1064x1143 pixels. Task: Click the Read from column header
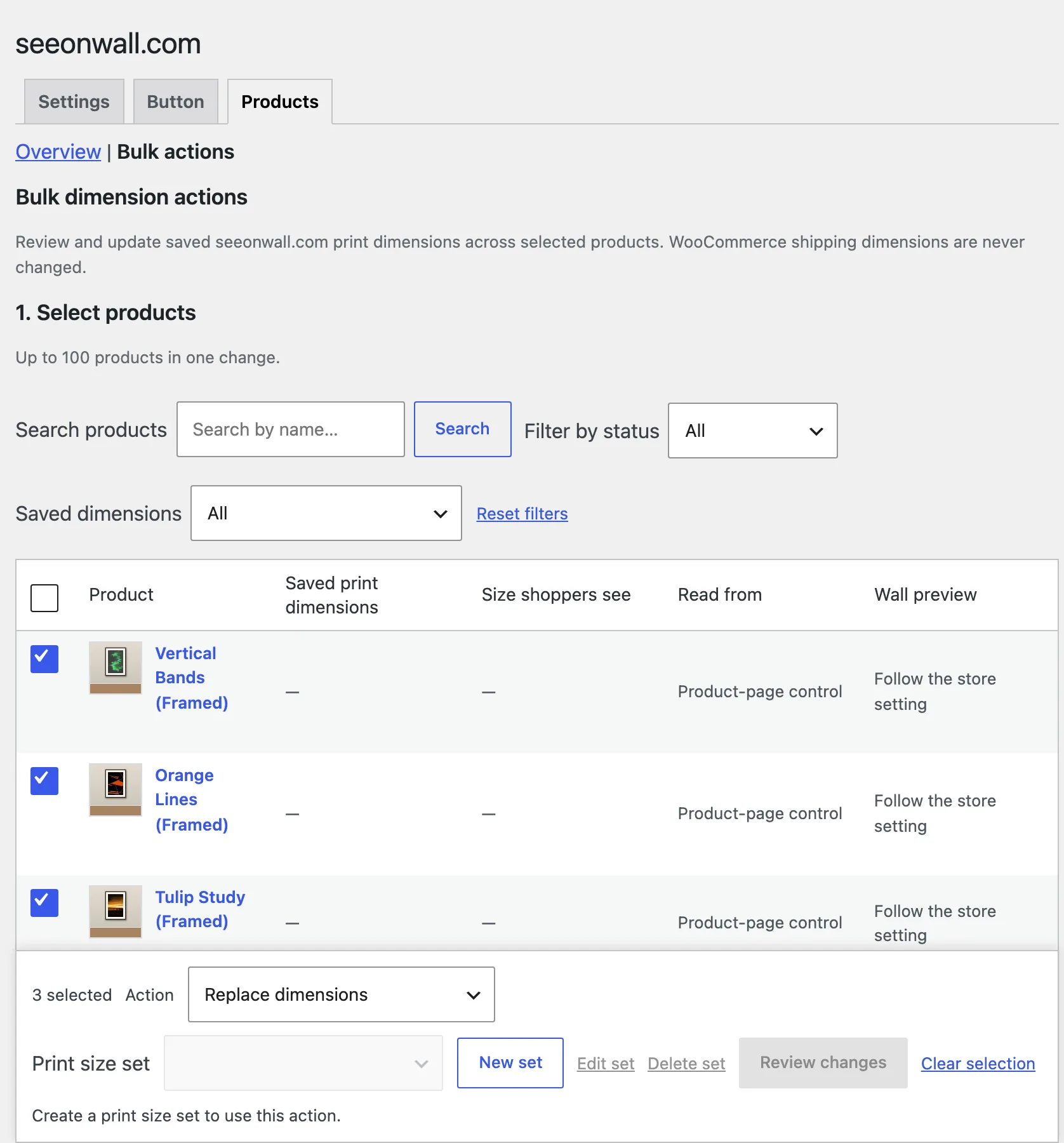720,595
